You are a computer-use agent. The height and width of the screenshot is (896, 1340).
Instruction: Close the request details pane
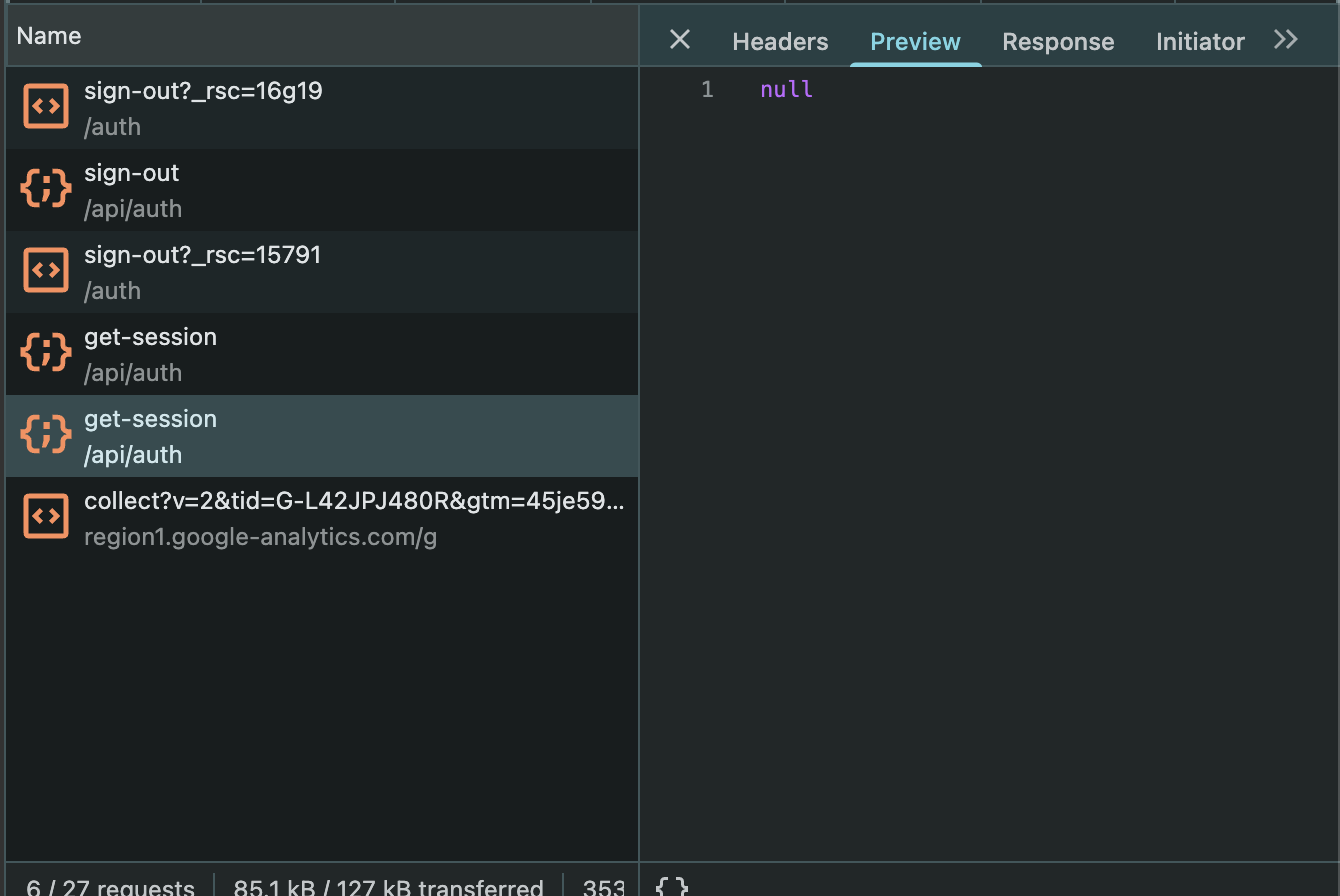click(x=680, y=40)
